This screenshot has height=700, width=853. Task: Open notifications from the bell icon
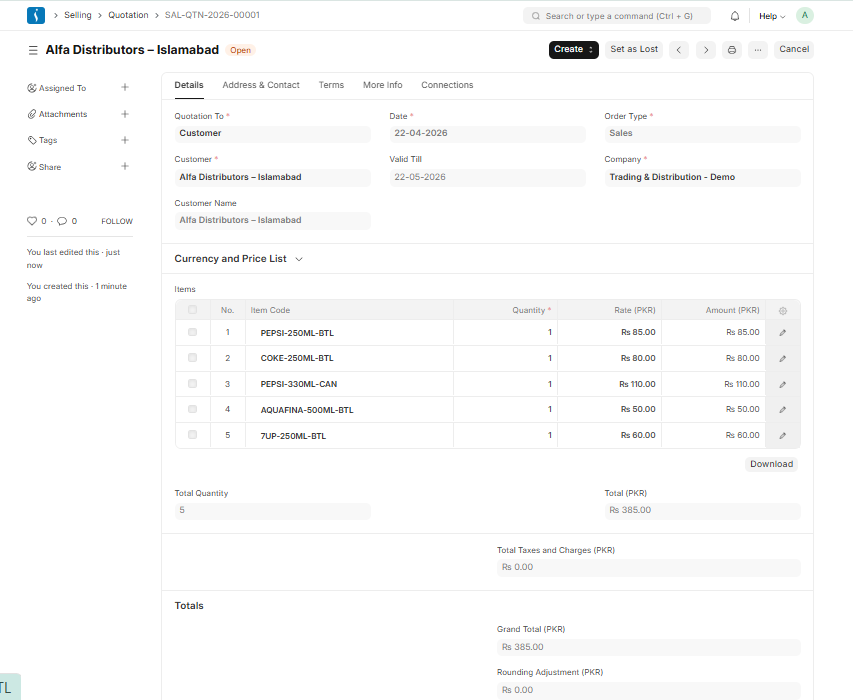(x=734, y=15)
